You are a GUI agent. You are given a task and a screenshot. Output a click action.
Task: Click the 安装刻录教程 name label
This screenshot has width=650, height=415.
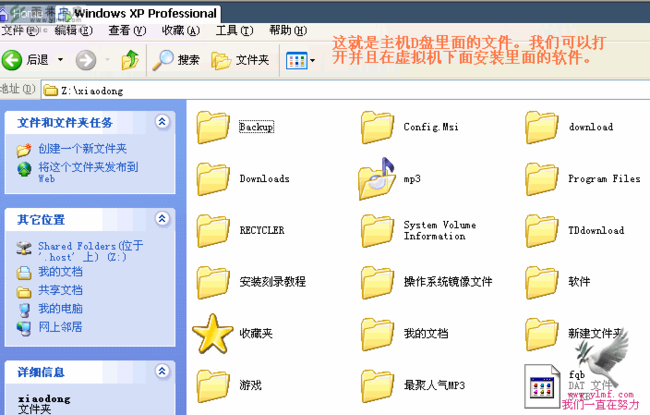(x=273, y=282)
